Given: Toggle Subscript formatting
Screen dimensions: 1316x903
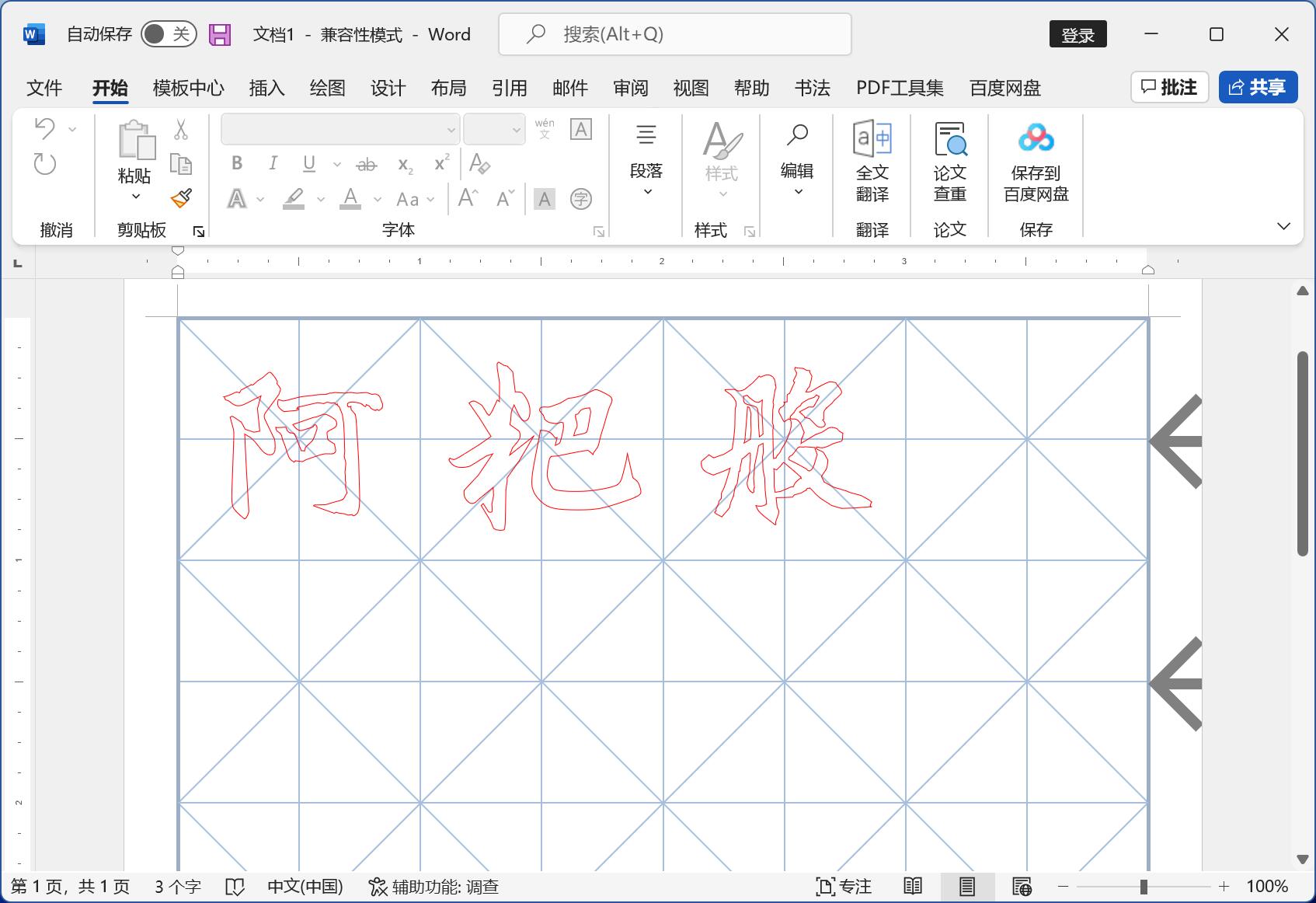Looking at the screenshot, I should pyautogui.click(x=406, y=164).
